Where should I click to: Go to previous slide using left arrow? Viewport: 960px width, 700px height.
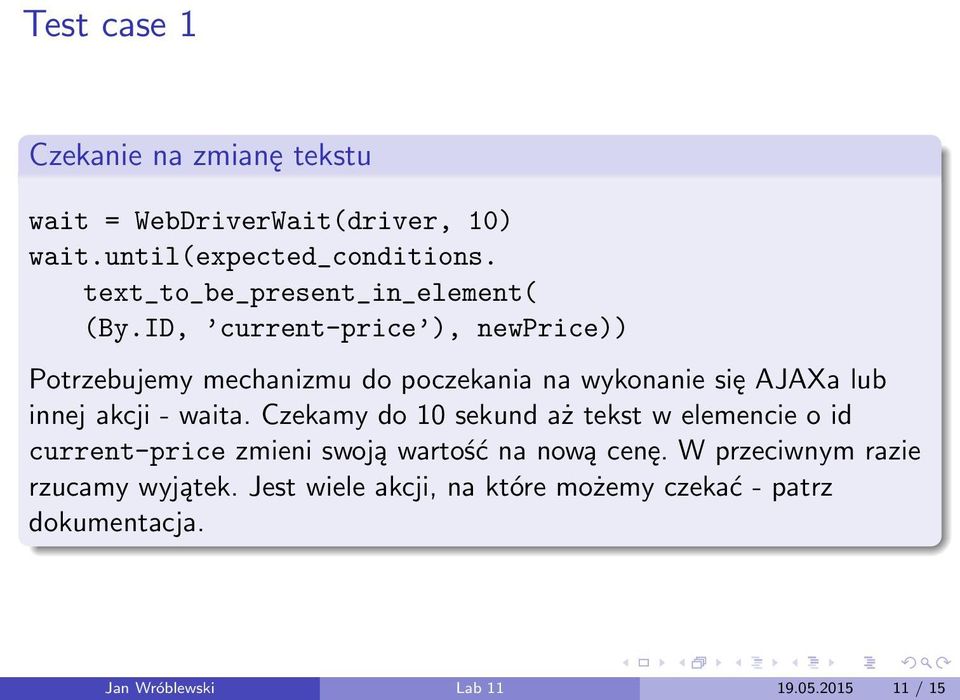pos(626,663)
